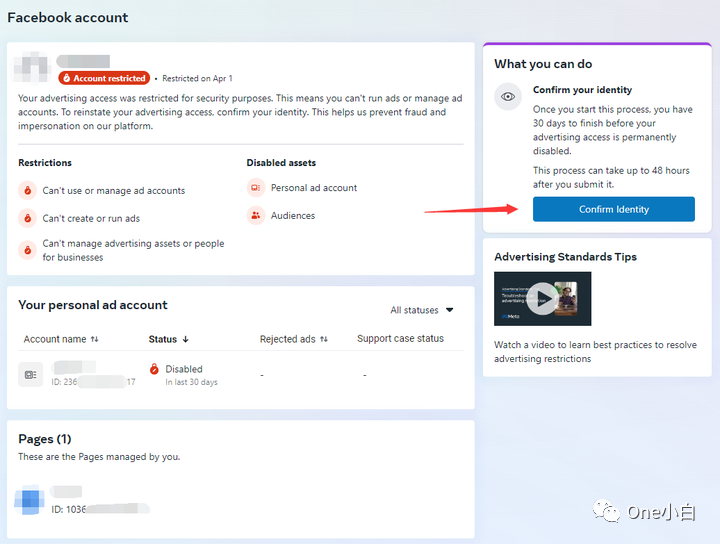This screenshot has height=544, width=720.
Task: Click the Personal ad account asset icon
Action: pos(256,187)
